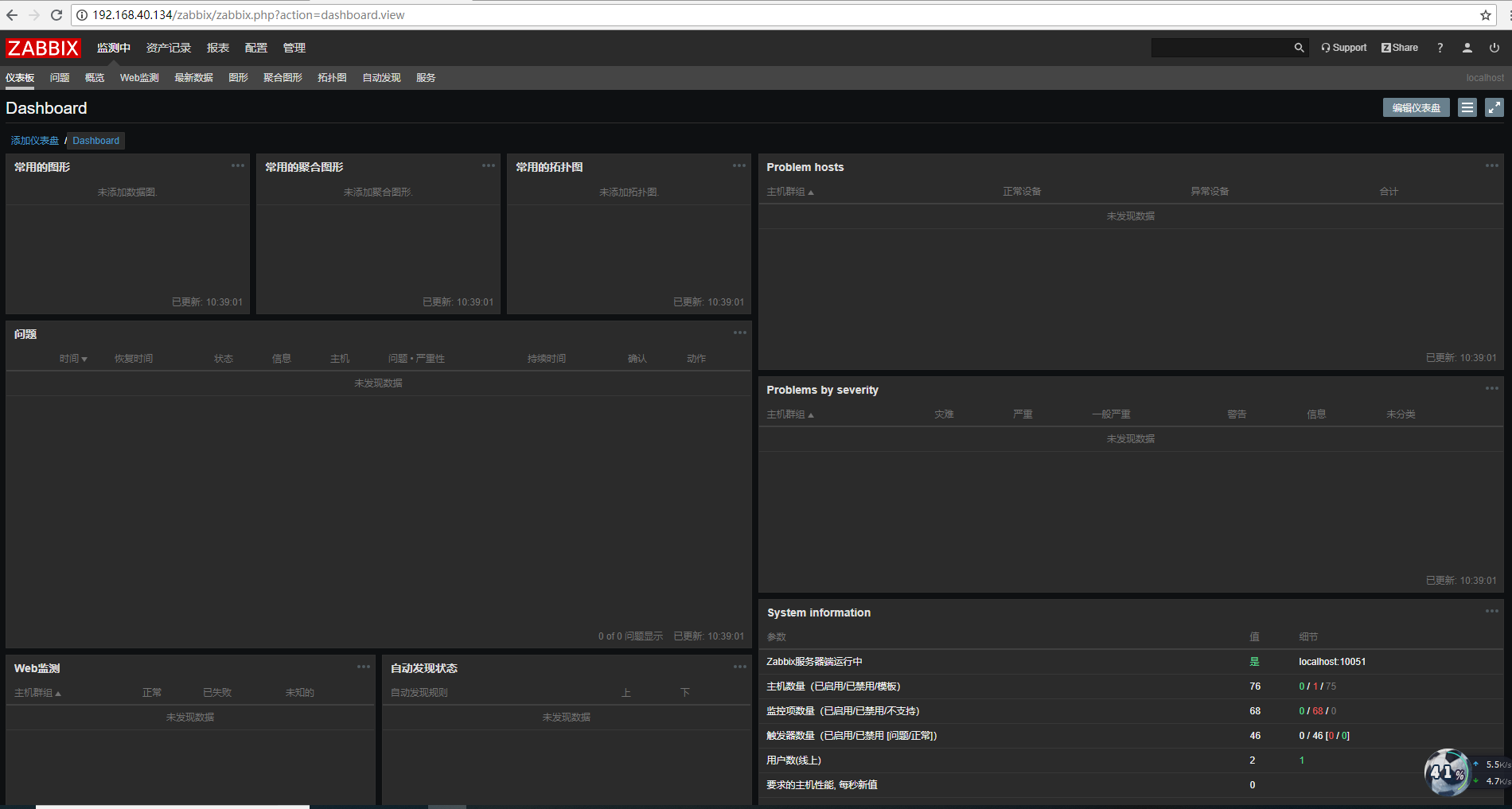Viewport: 1512px width, 809px height.
Task: Open the Support link
Action: 1343,48
